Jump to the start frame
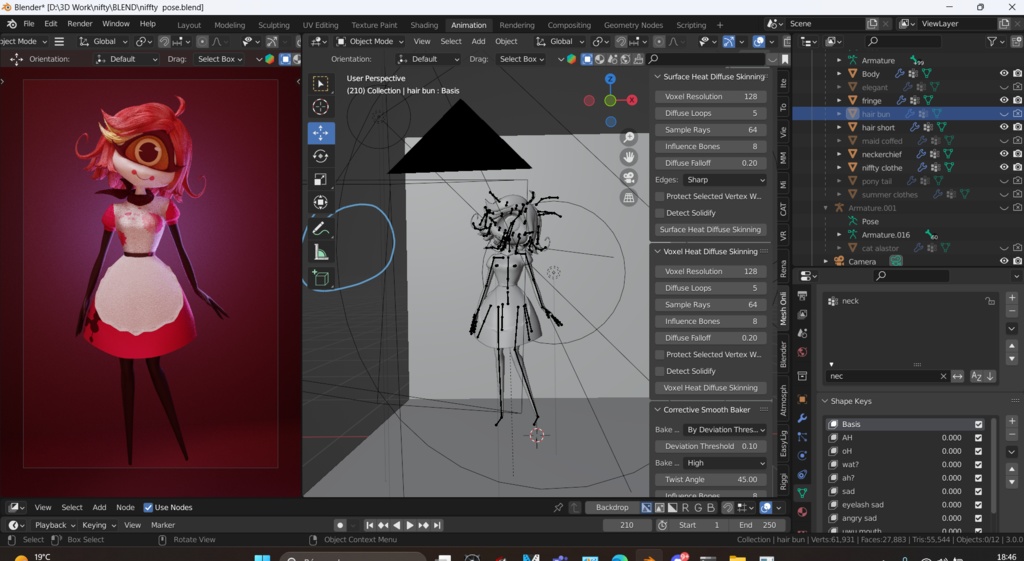The height and width of the screenshot is (561, 1024). pyautogui.click(x=370, y=525)
